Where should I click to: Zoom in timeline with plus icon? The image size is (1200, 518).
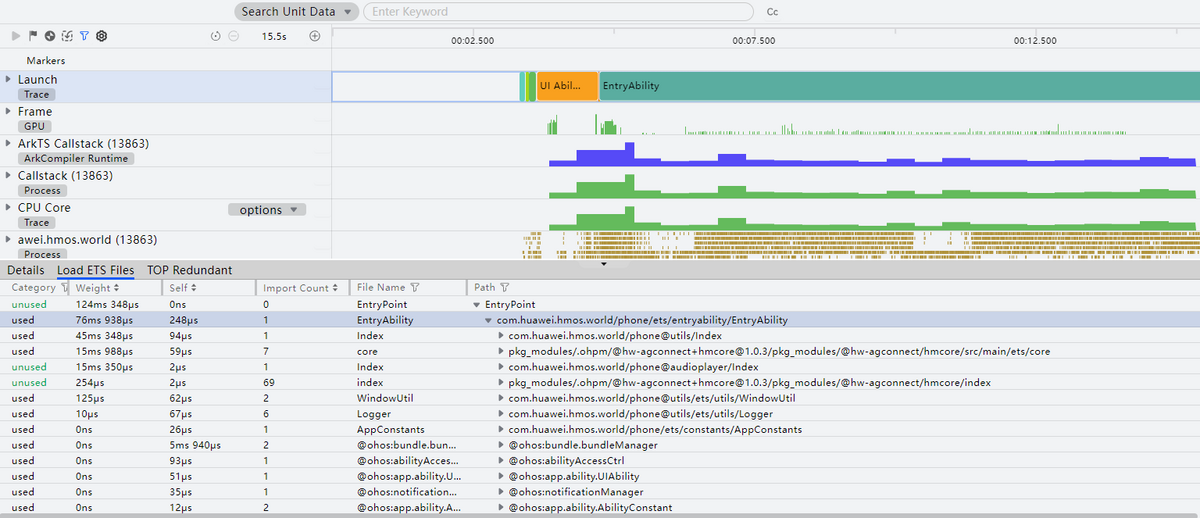click(315, 36)
